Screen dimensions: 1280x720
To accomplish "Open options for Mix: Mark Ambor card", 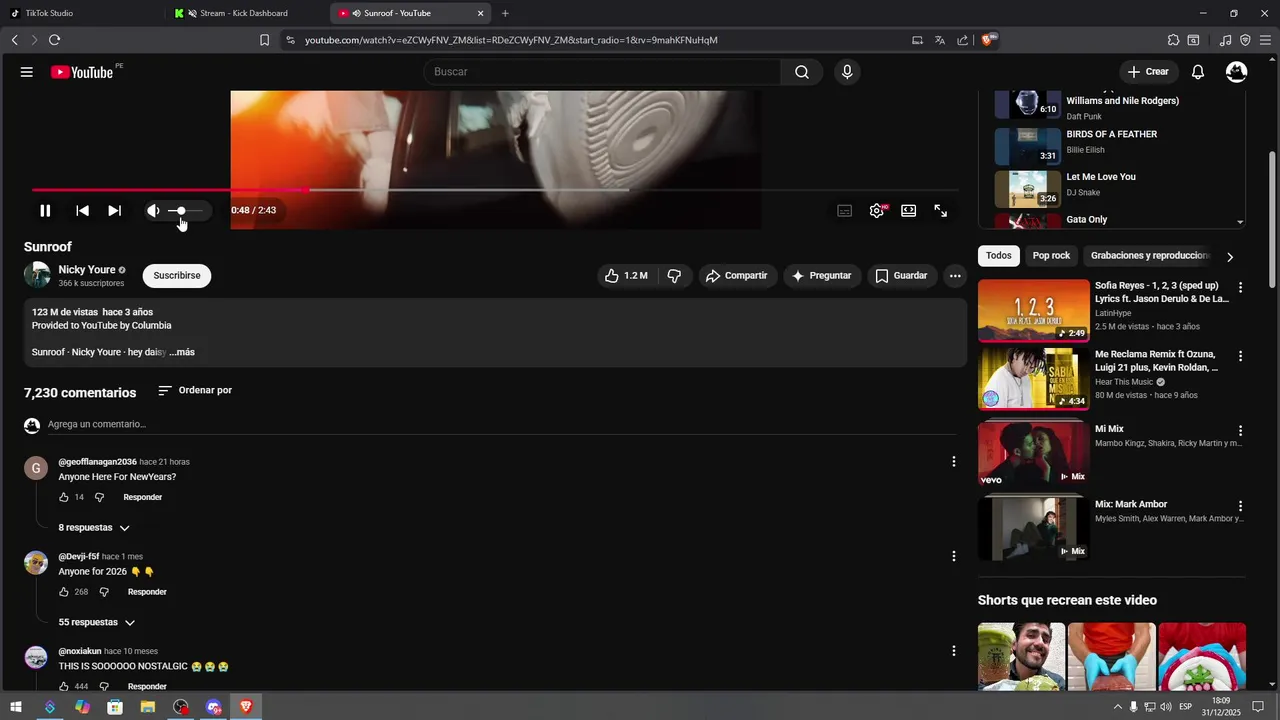I will point(1241,507).
